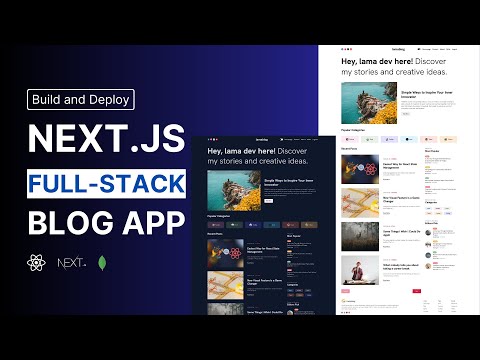
Task: Click the green MongoDB leaf logo
Action: pyautogui.click(x=102, y=263)
